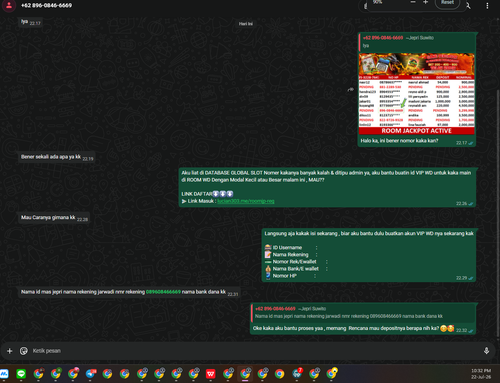Click the 'Hari ini' date label
Image resolution: width=500 pixels, height=383 pixels.
[246, 24]
